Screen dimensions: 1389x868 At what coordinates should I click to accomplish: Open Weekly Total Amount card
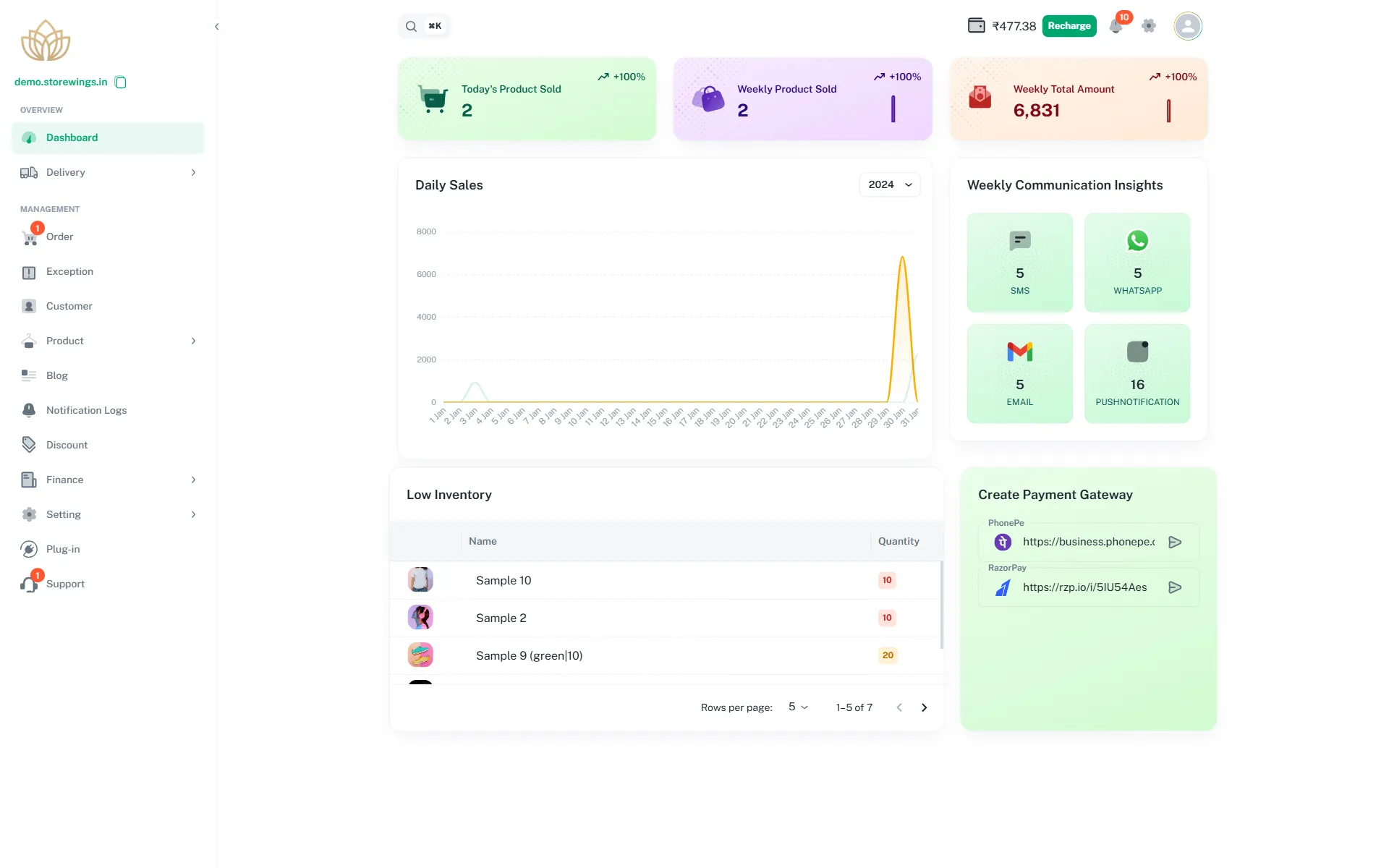[x=1079, y=99]
